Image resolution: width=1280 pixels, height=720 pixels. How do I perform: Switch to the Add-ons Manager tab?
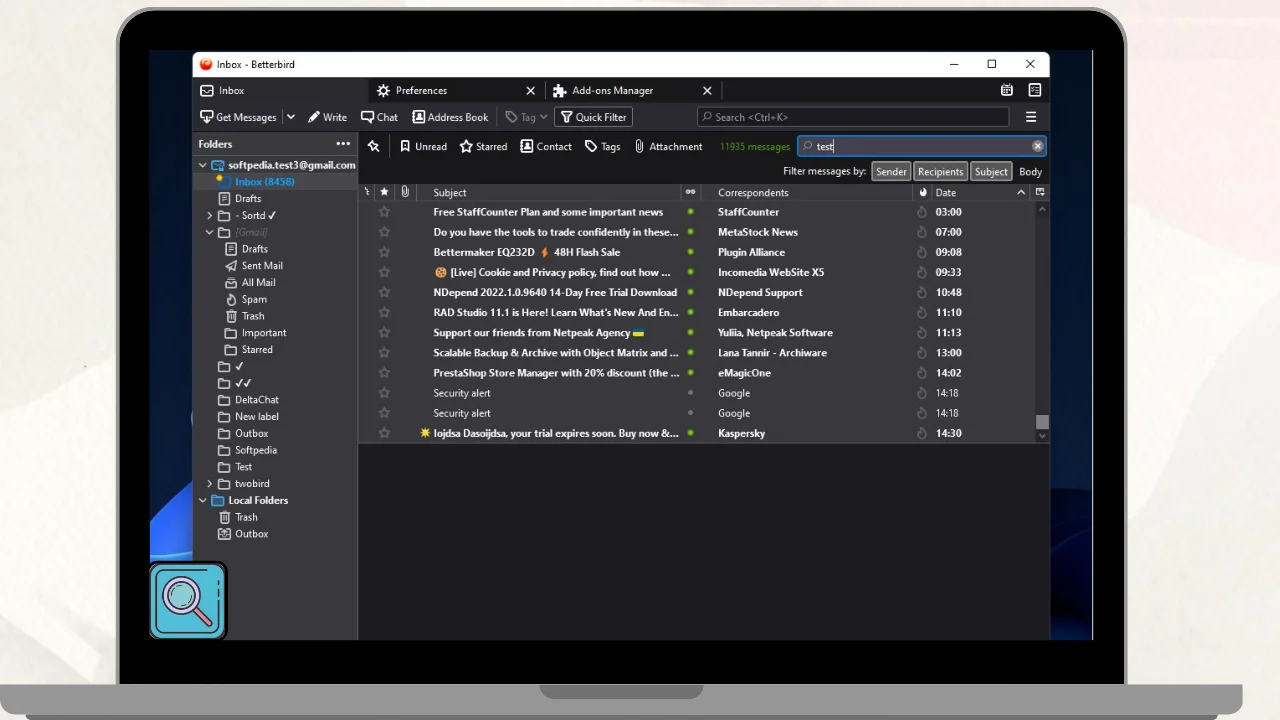[x=612, y=90]
